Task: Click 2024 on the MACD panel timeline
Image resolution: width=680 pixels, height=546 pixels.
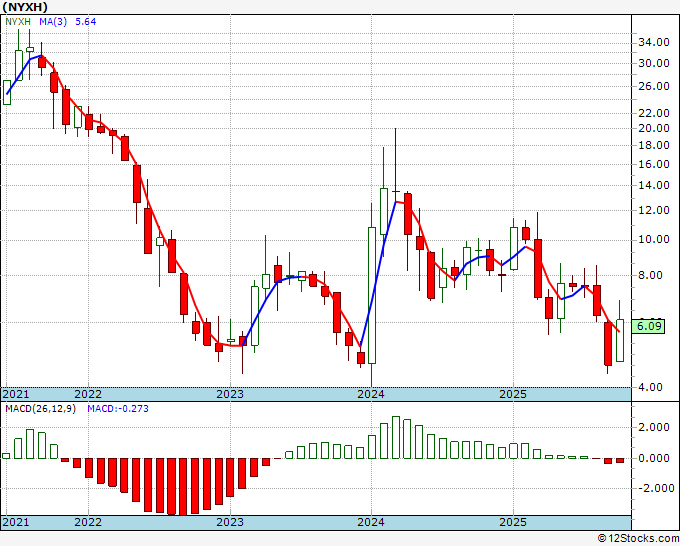Action: point(371,522)
